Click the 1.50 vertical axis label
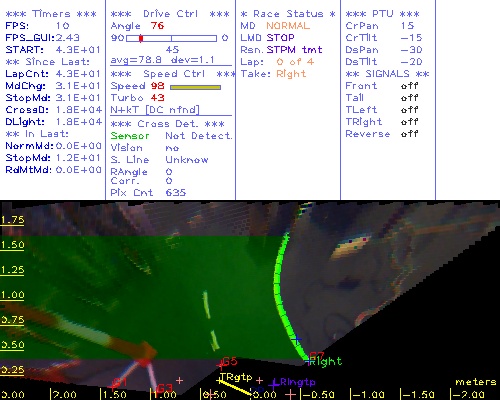 point(12,245)
